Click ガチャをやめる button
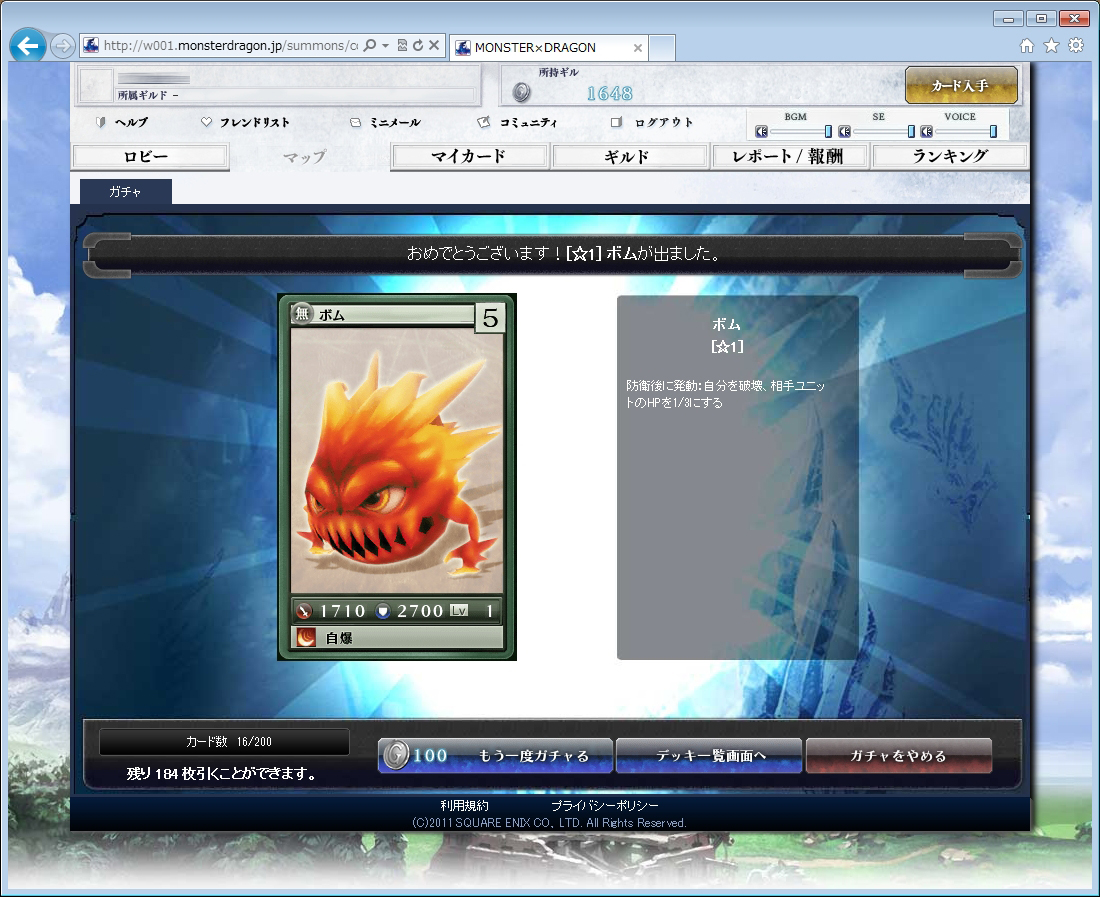1100x897 pixels. (899, 755)
